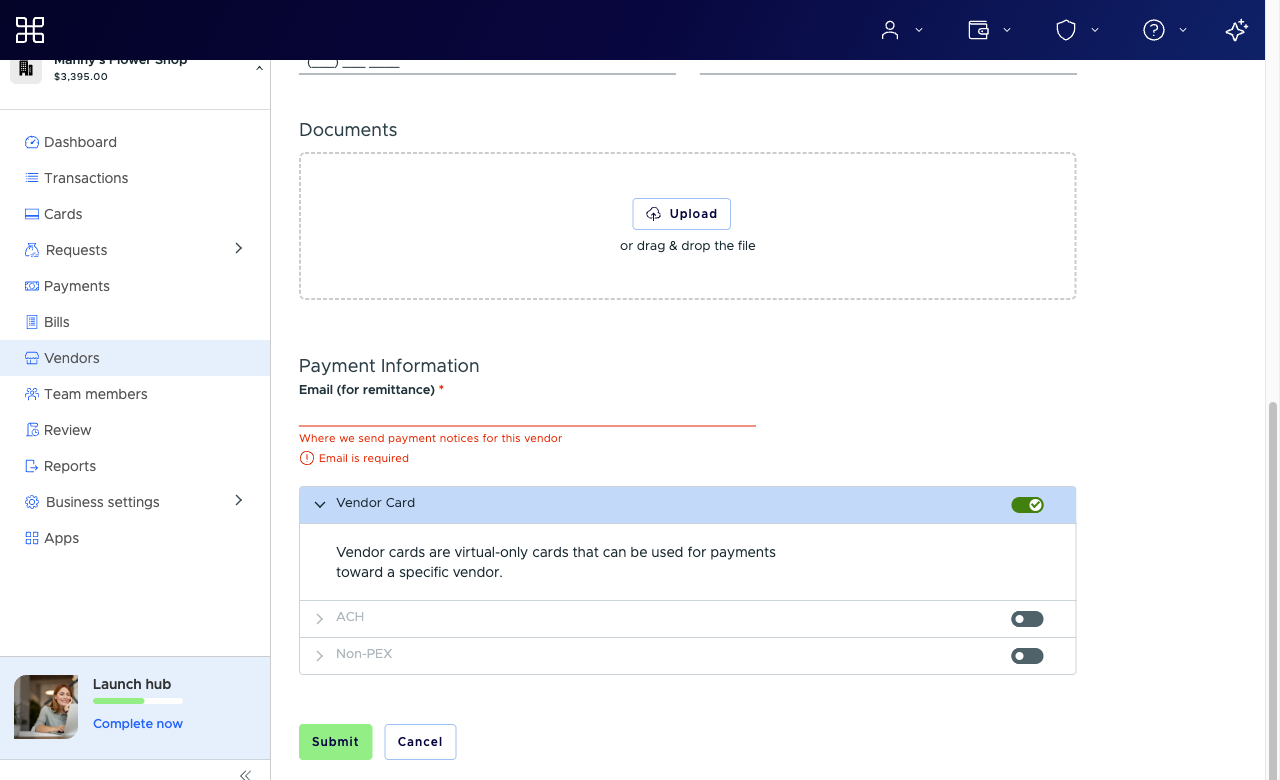
Task: Go to Requests in sidebar
Action: coord(135,250)
